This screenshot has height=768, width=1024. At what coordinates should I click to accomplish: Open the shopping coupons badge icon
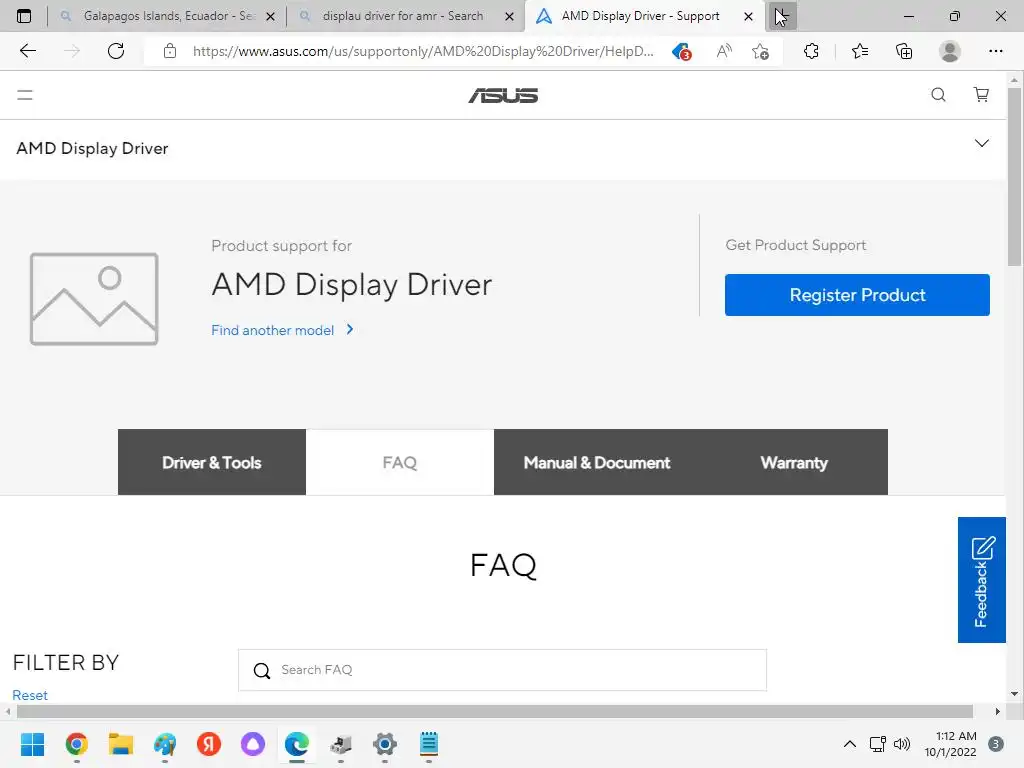pyautogui.click(x=682, y=51)
